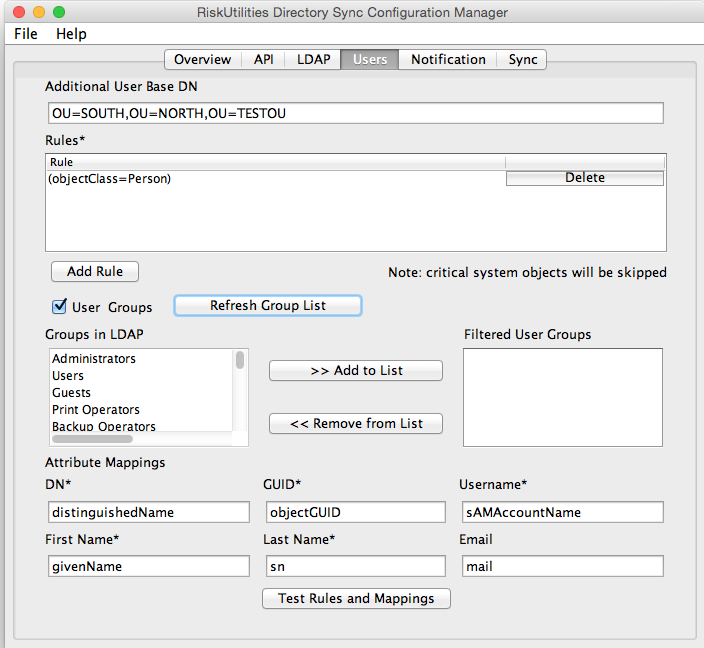Viewport: 704px width, 648px height.
Task: Select Administrators in Groups in LDAP
Action: pos(141,358)
